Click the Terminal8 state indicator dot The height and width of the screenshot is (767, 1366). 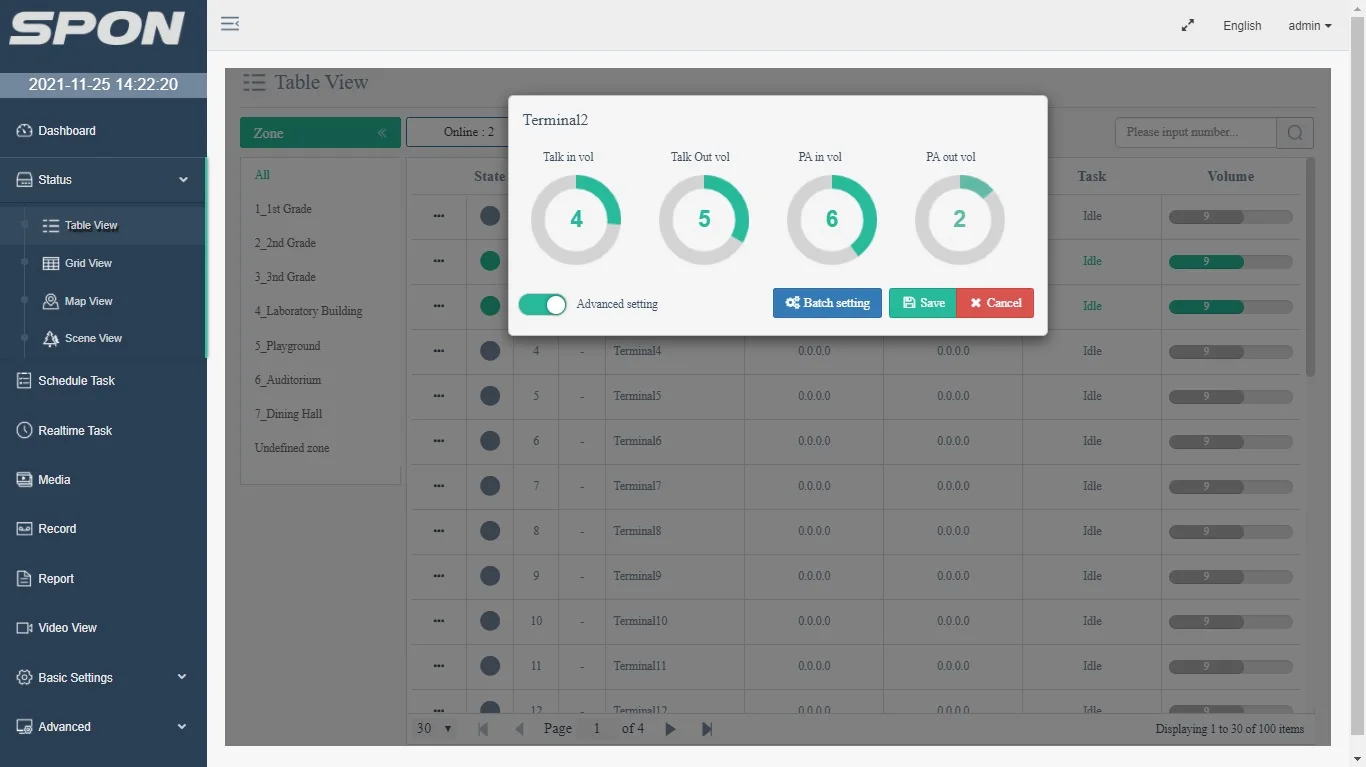[x=490, y=531]
